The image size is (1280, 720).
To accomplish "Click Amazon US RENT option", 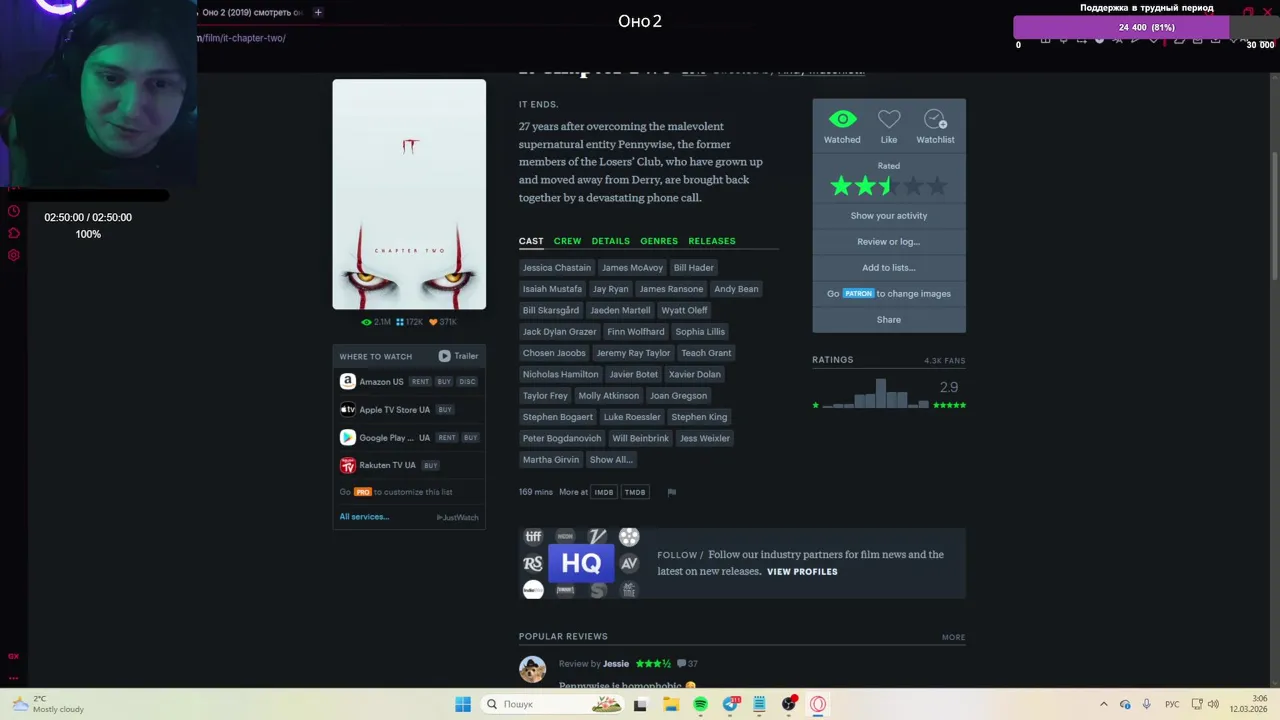I will (x=420, y=382).
